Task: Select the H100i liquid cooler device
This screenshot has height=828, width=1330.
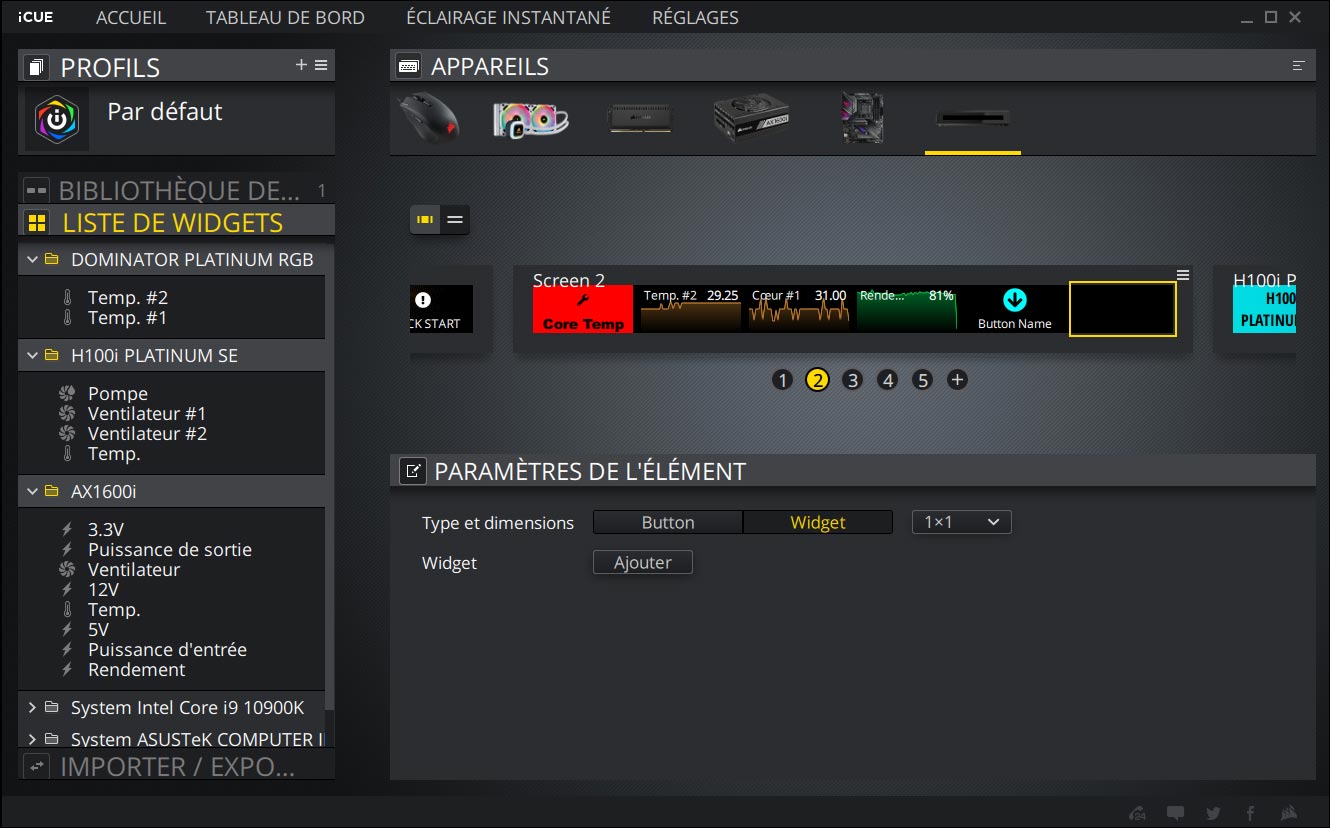Action: pos(531,119)
